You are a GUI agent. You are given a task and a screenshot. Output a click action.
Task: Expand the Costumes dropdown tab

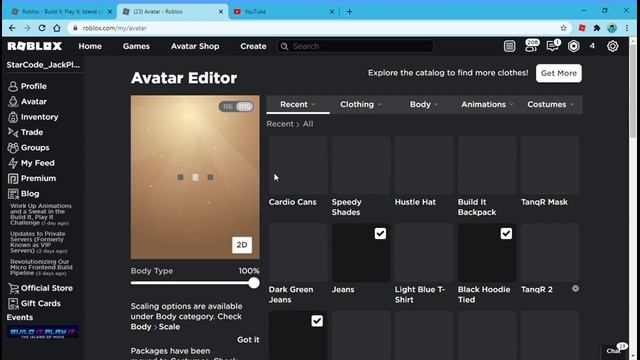[550, 104]
